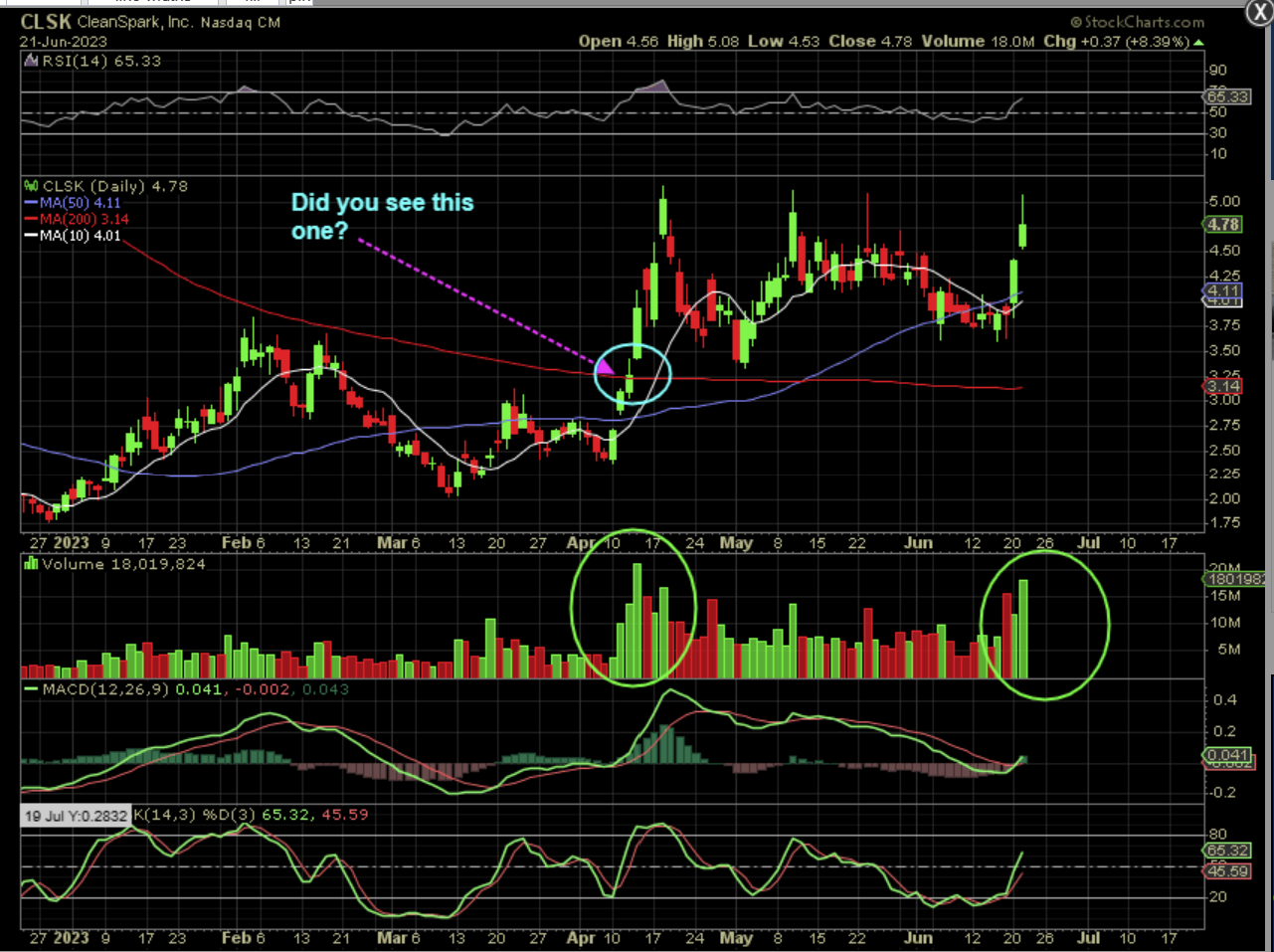Click the candlestick icon beside CLSK (Daily)
The height and width of the screenshot is (952, 1274).
point(31,186)
